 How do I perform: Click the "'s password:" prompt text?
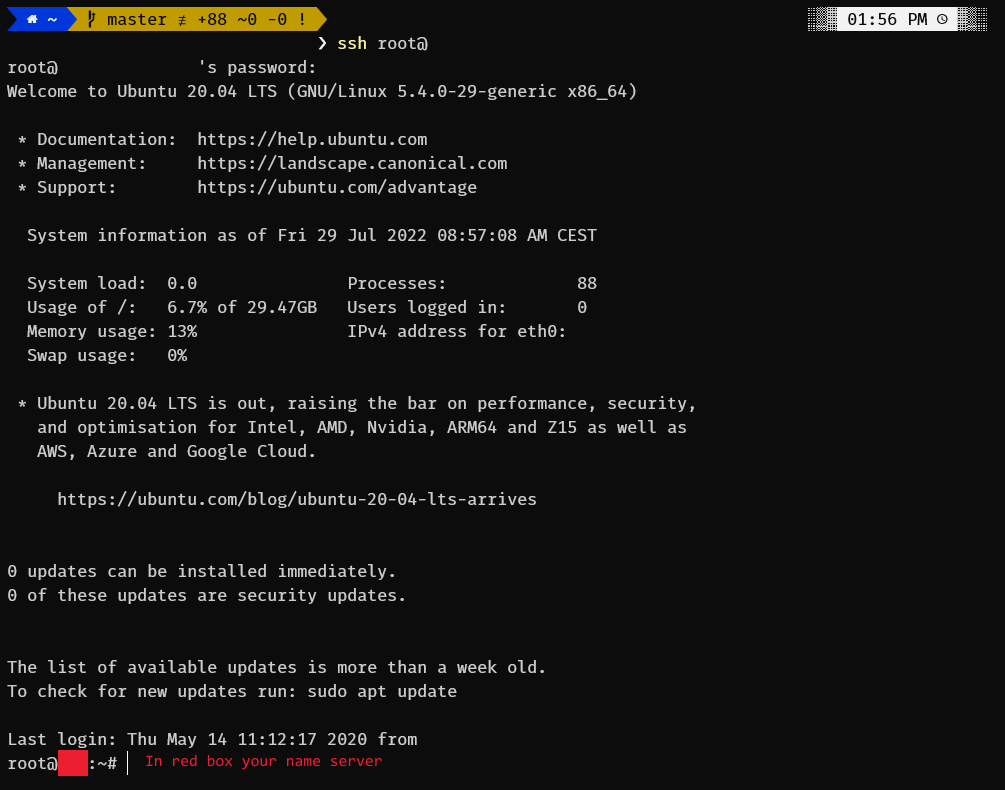[x=257, y=67]
